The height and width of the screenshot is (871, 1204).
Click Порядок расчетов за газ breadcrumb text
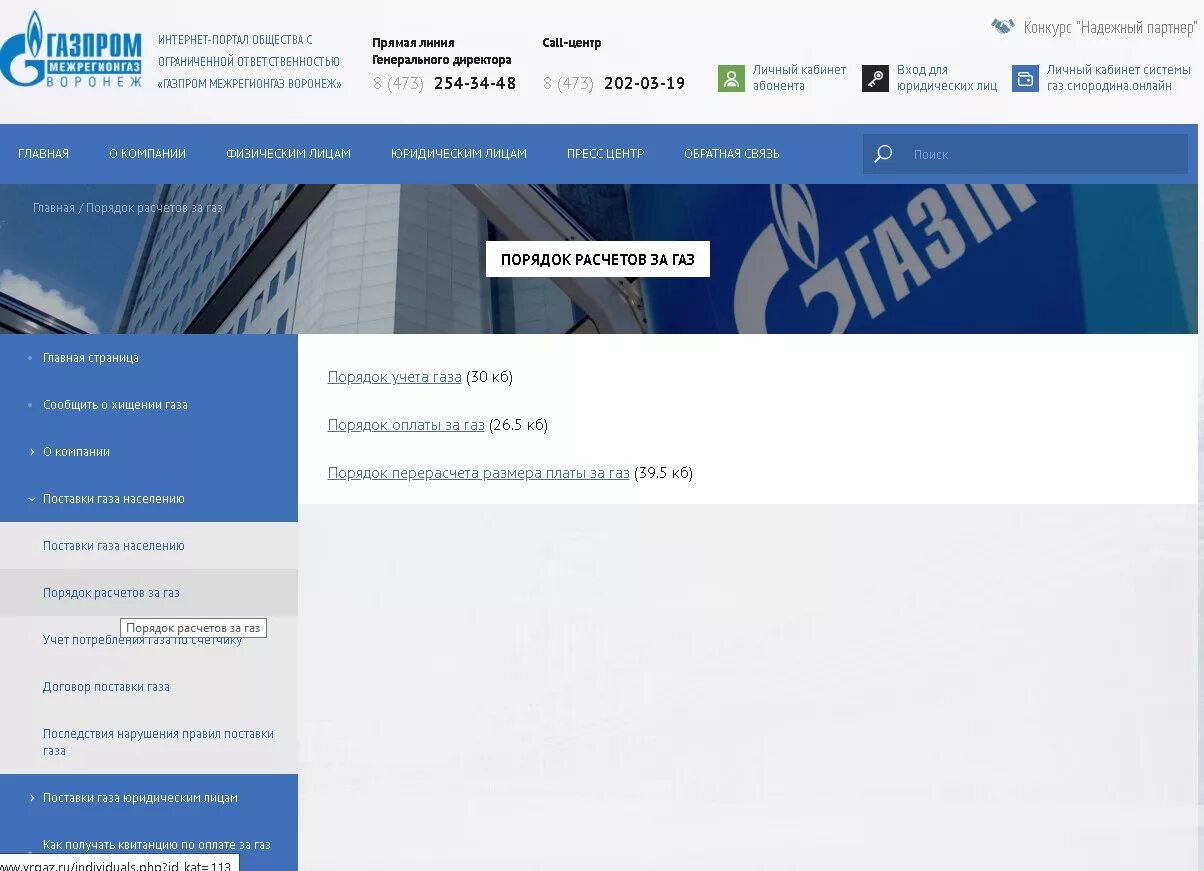(154, 208)
